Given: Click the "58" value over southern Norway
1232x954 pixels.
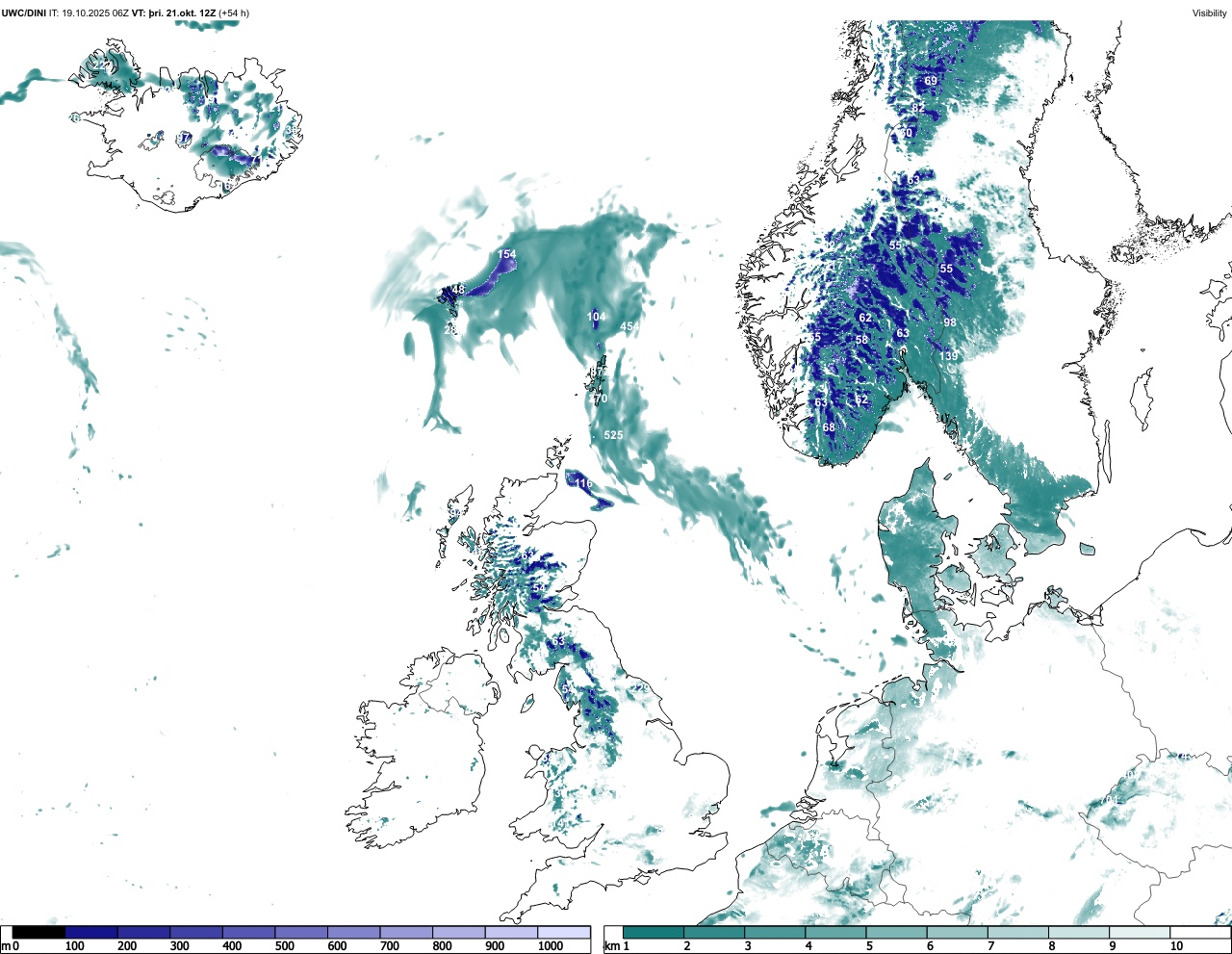Looking at the screenshot, I should (861, 340).
